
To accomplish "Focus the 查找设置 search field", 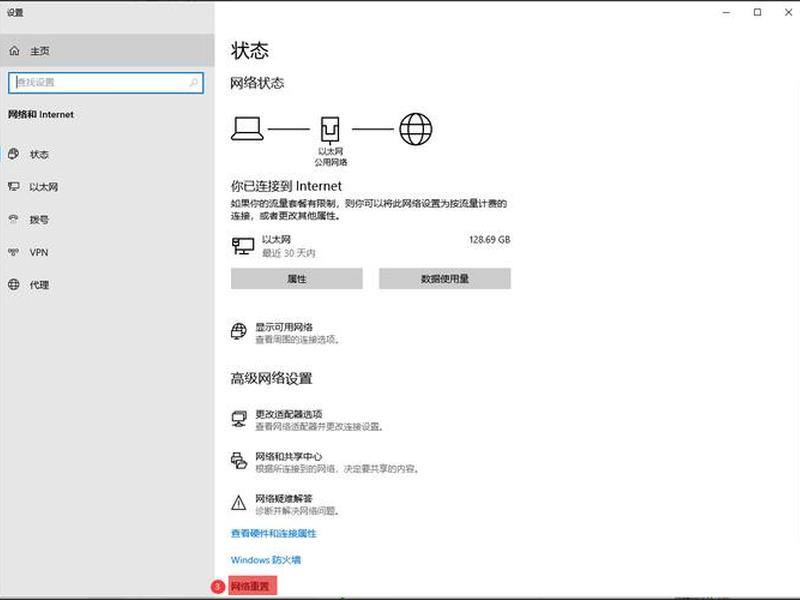I will click(x=106, y=82).
